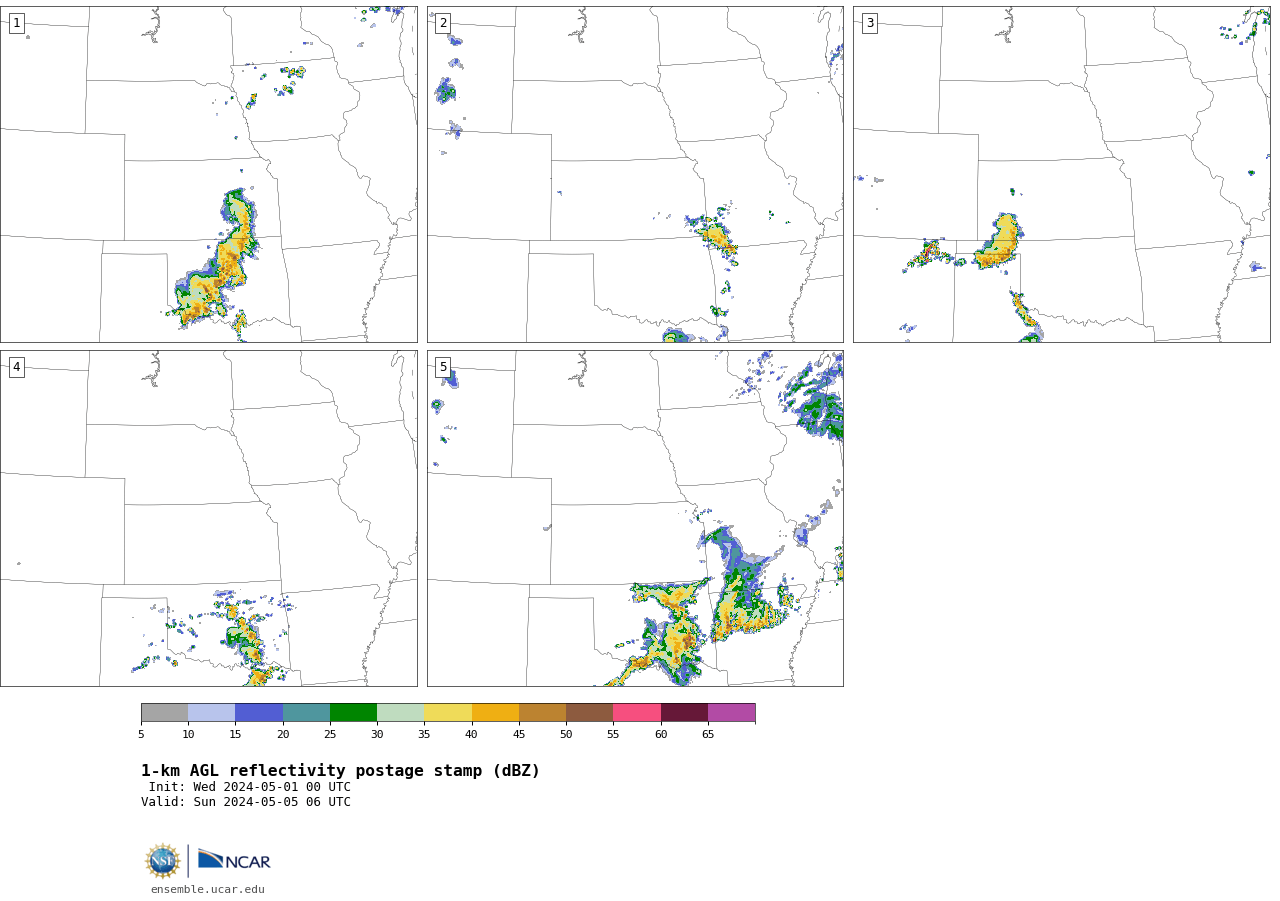Click the colorbar tick label '50'
1280x901 pixels.
pos(566,735)
